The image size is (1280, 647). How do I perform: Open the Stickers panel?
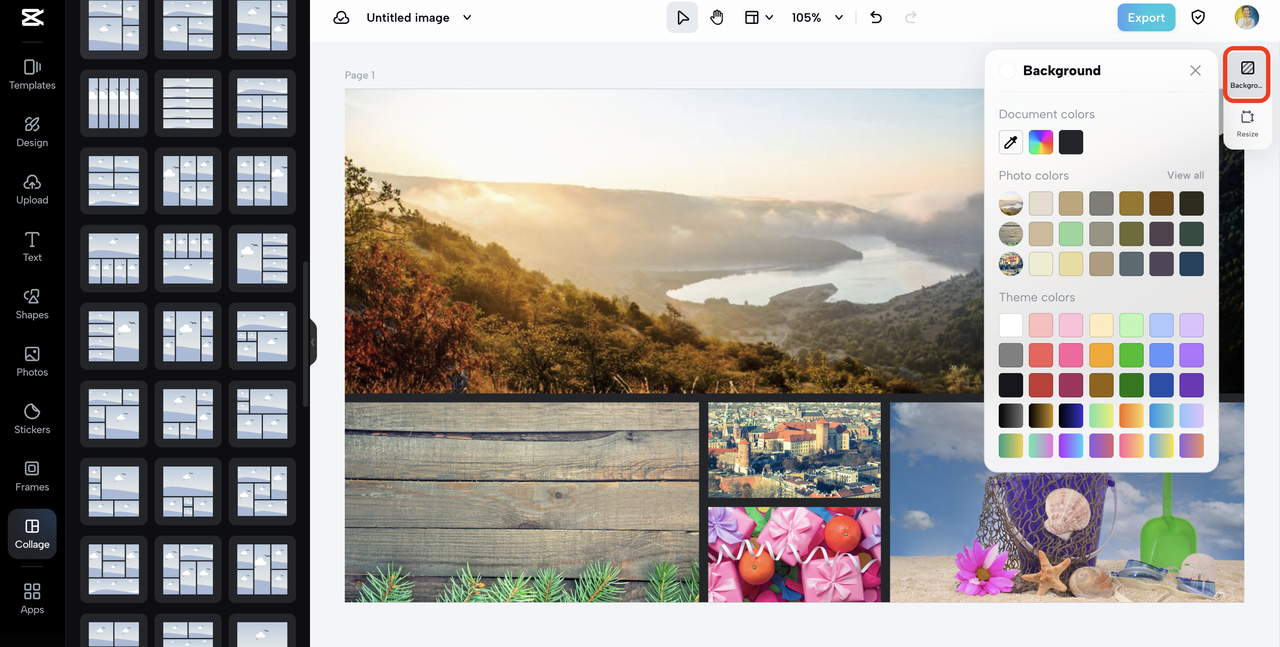[32, 419]
